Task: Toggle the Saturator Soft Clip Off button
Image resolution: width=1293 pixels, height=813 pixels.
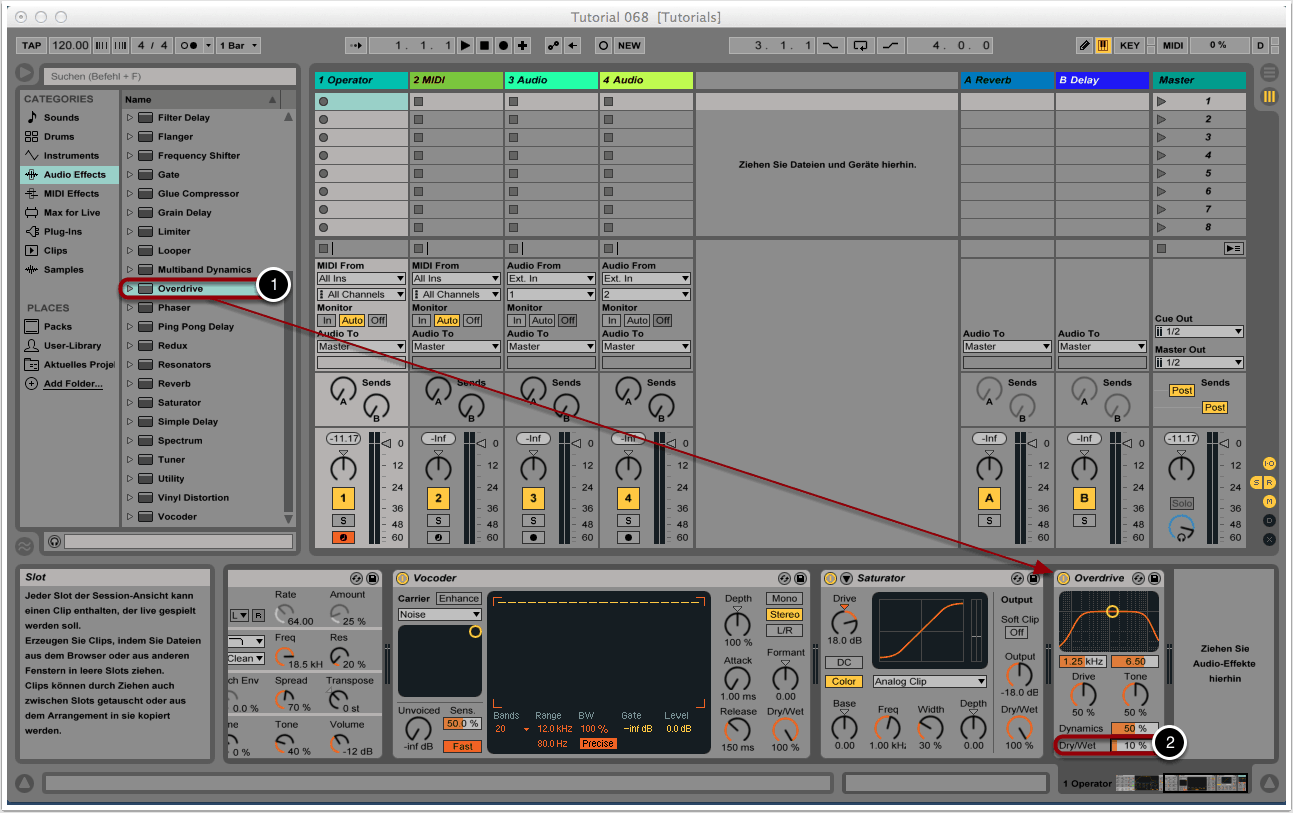Action: click(x=1016, y=632)
